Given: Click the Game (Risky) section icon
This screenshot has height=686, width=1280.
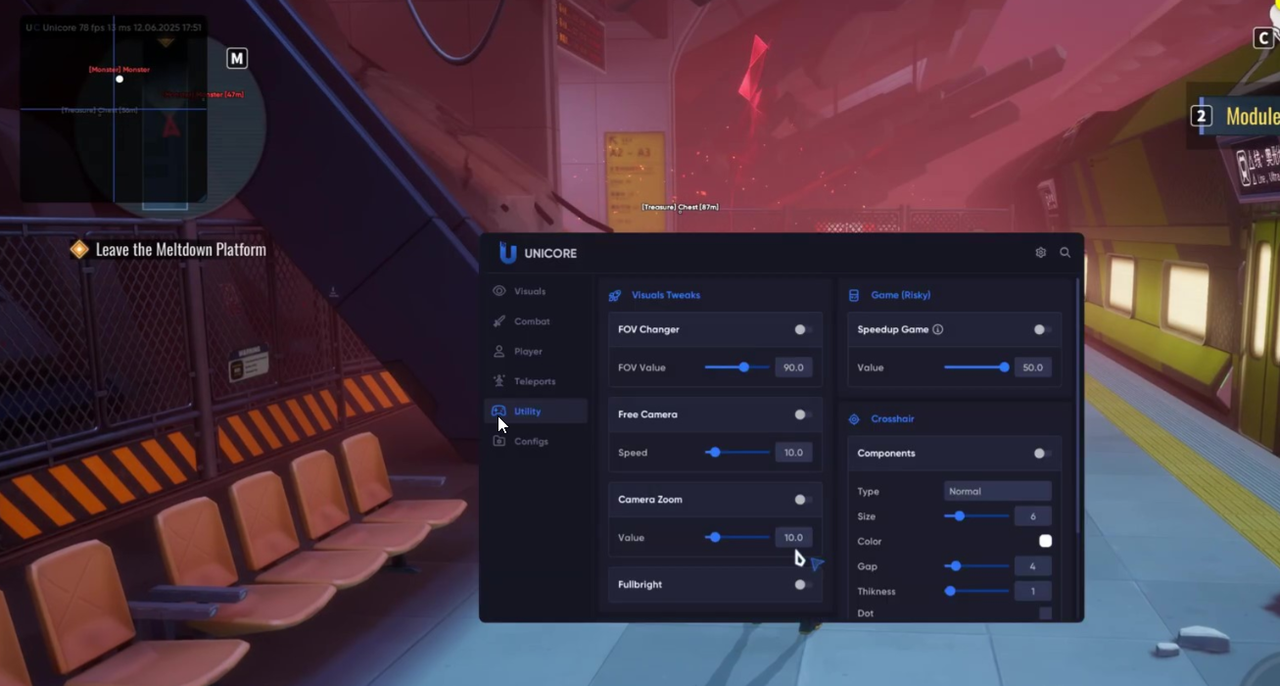Looking at the screenshot, I should 854,295.
